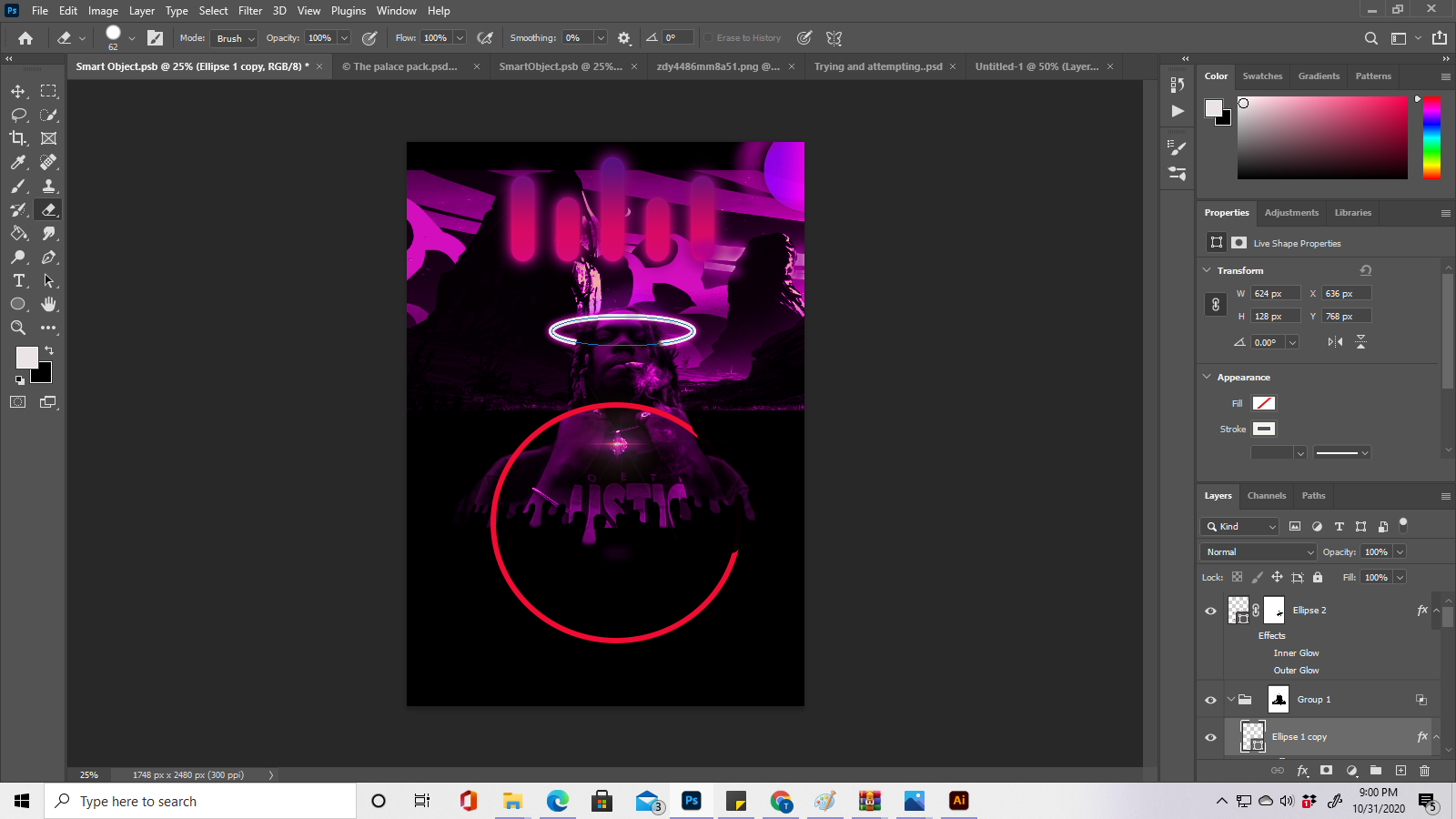This screenshot has width=1456, height=819.
Task: Toggle visibility of Group 1
Action: pyautogui.click(x=1210, y=699)
